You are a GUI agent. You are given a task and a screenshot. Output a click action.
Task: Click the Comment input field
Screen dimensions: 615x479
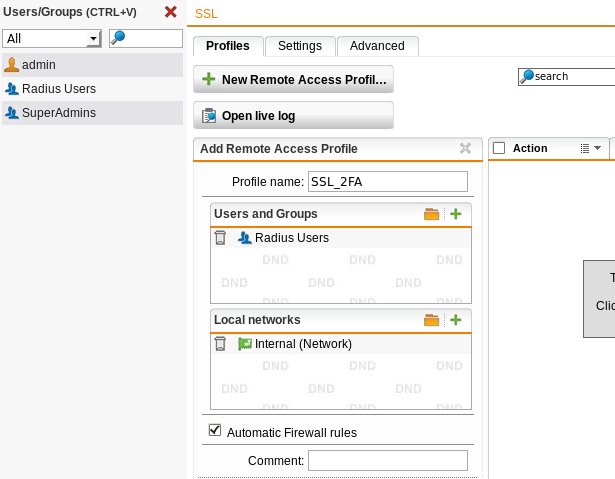pos(388,460)
